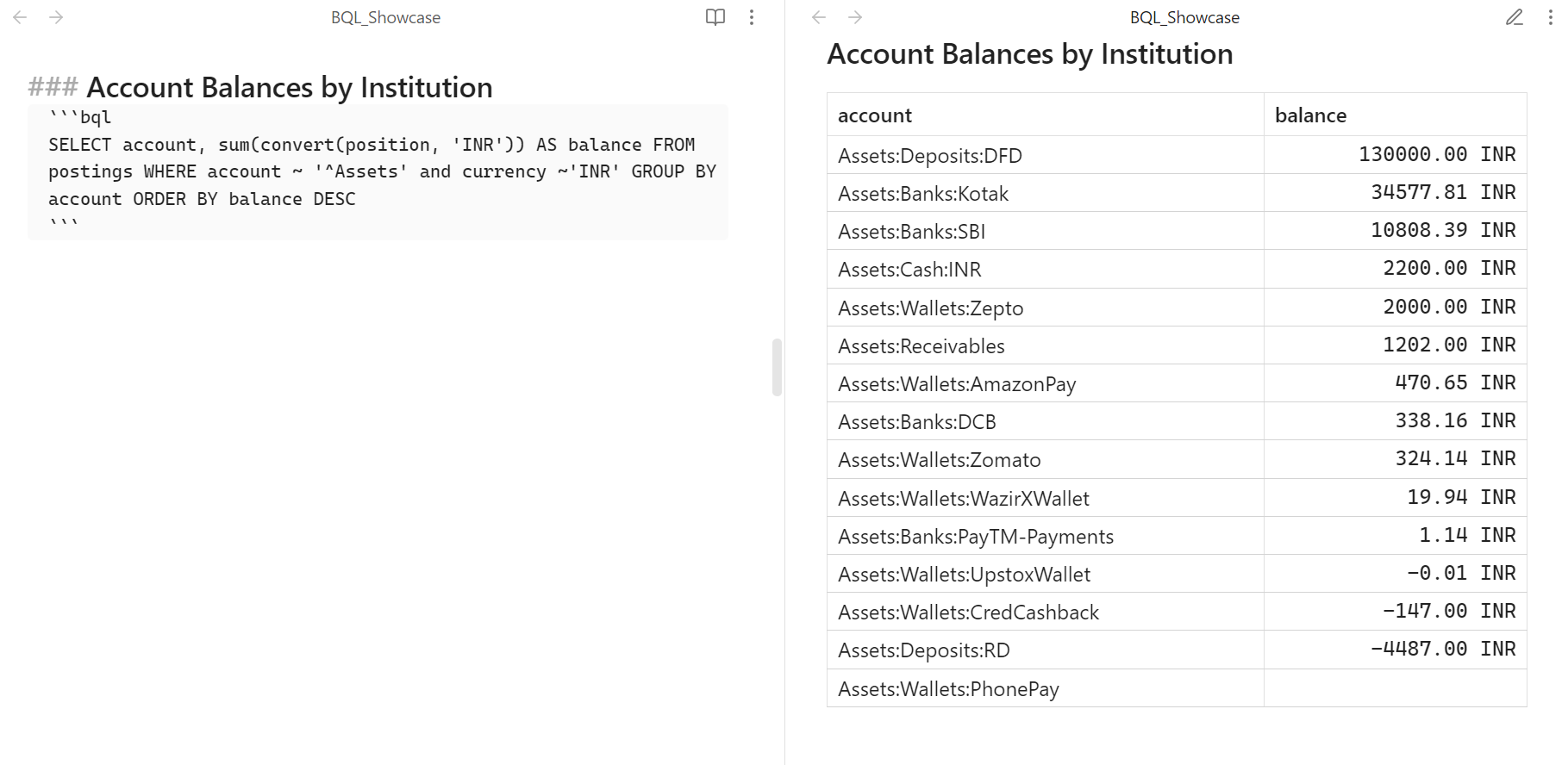Screen dimensions: 1568x765
Task: Select the BQL_Showcase title above the code editor
Action: coord(385,17)
